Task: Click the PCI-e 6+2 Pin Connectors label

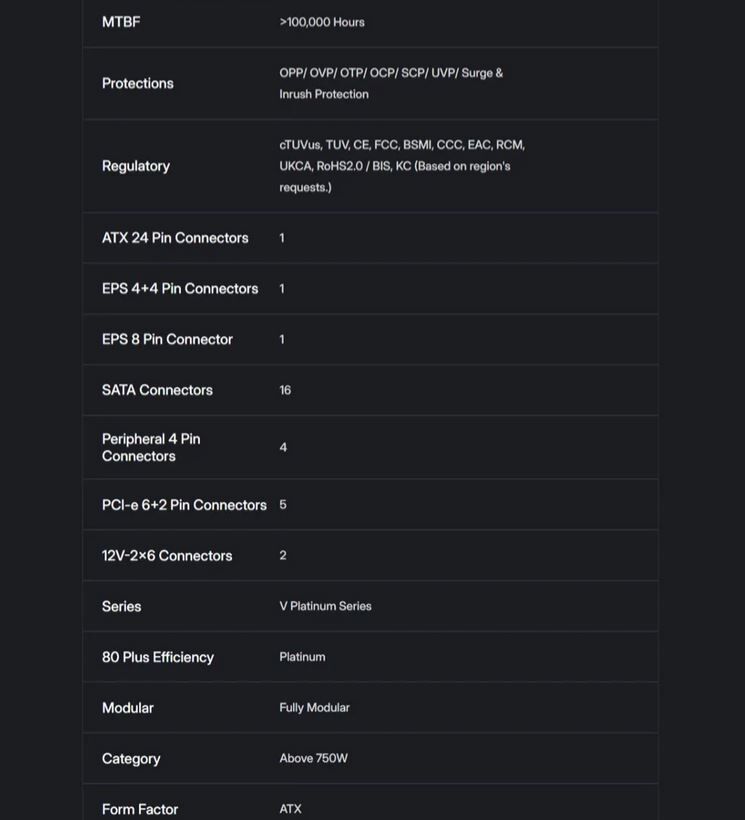Action: [x=184, y=506]
